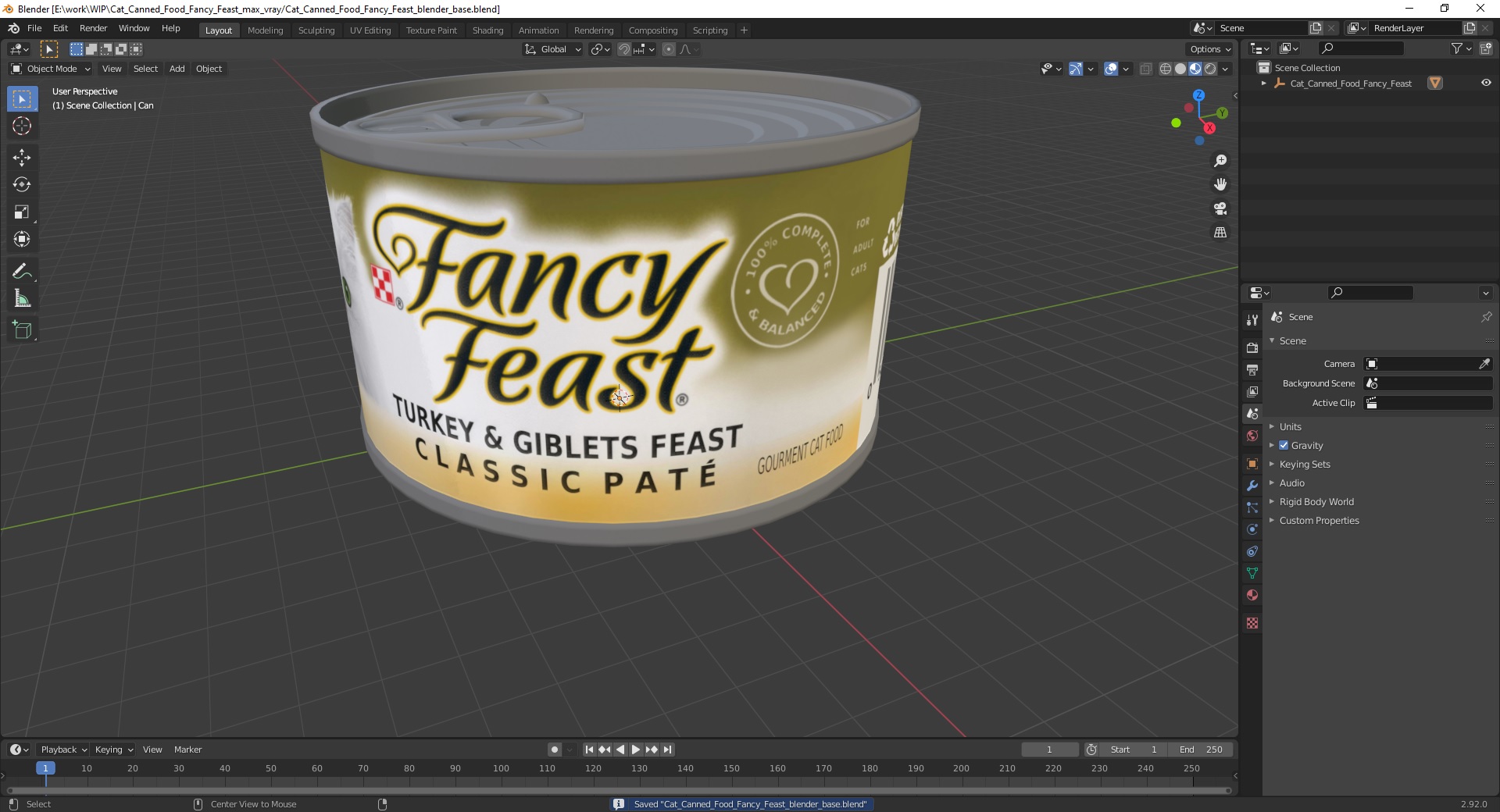Open the Render properties tab
This screenshot has height=812, width=1500.
pos(1252,347)
